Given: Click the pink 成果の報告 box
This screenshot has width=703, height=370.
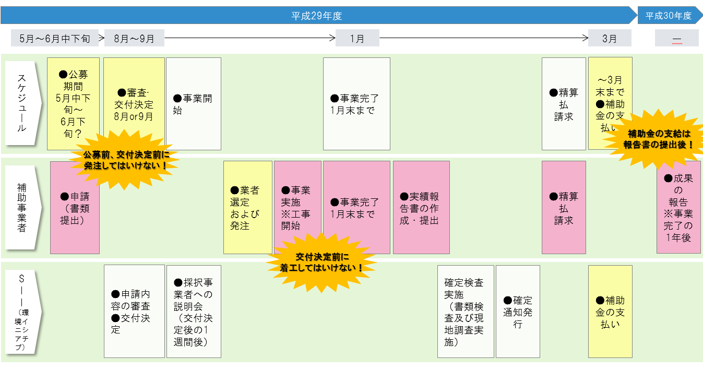Looking at the screenshot, I should 678,208.
